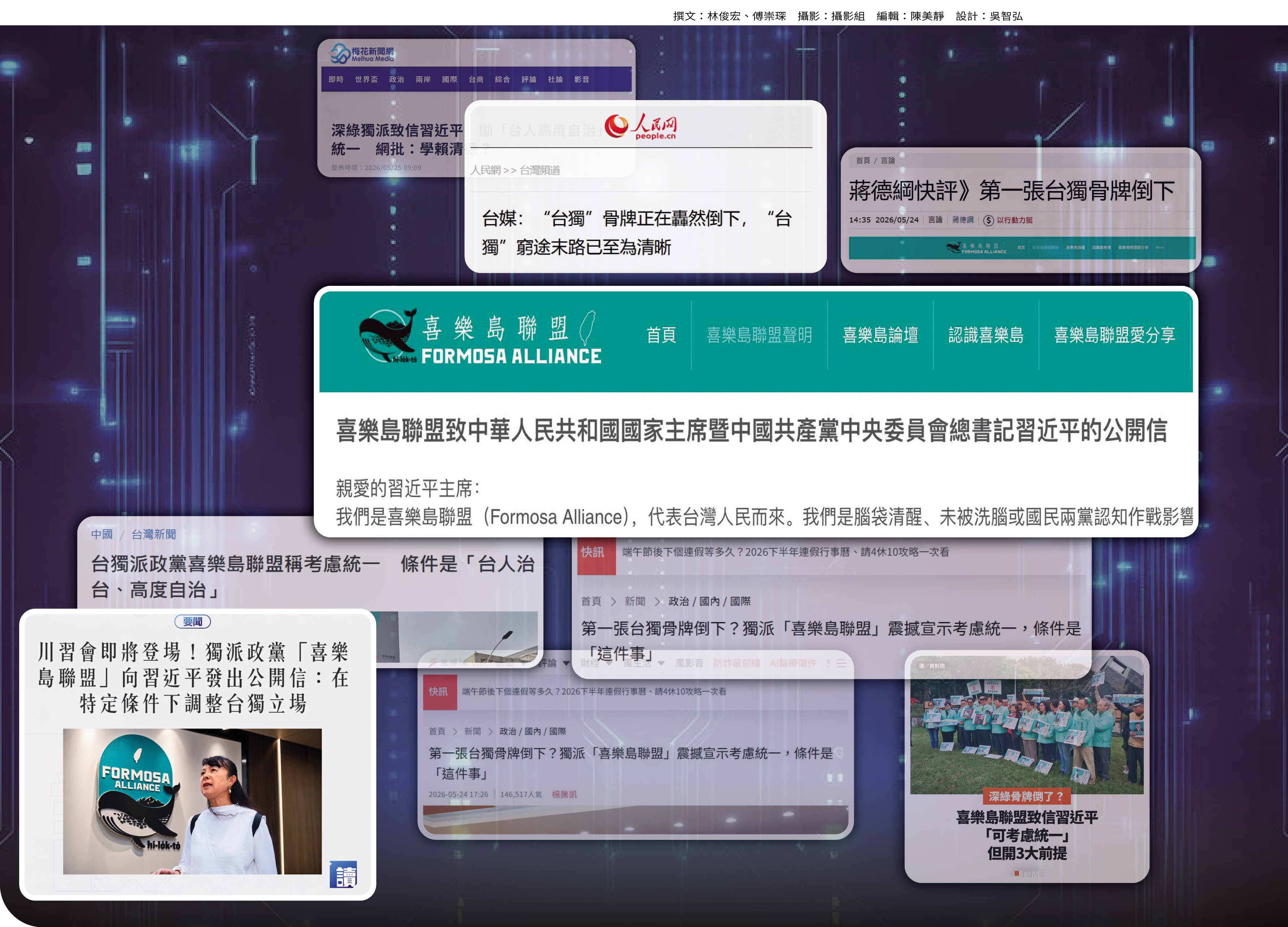1288x927 pixels.
Task: Open 防詐最前線 in the news site menu
Action: point(737,663)
